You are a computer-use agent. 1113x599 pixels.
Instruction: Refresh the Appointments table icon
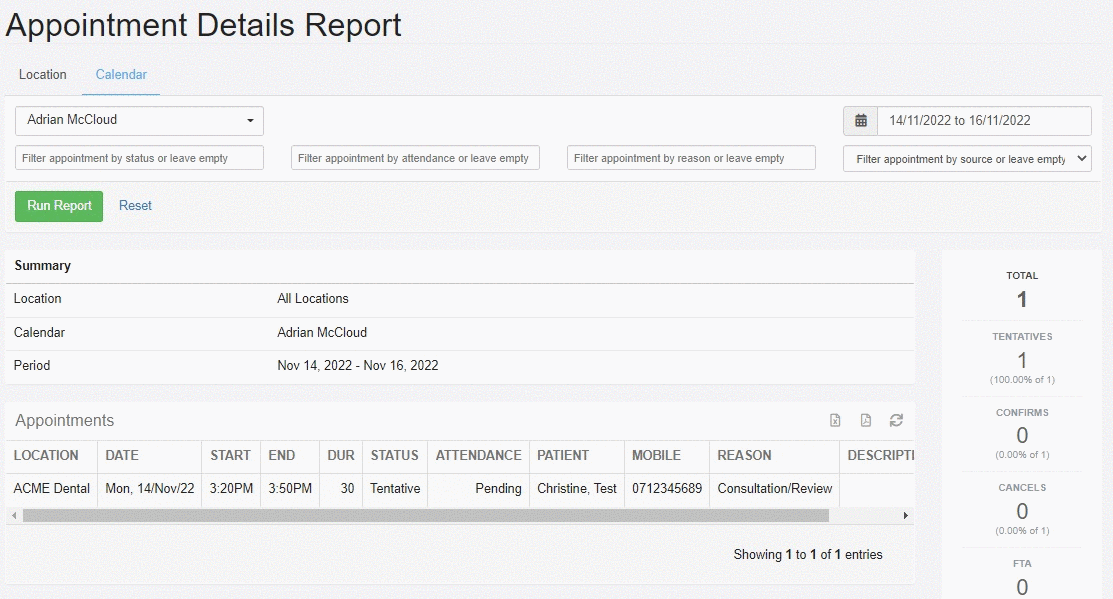[897, 421]
